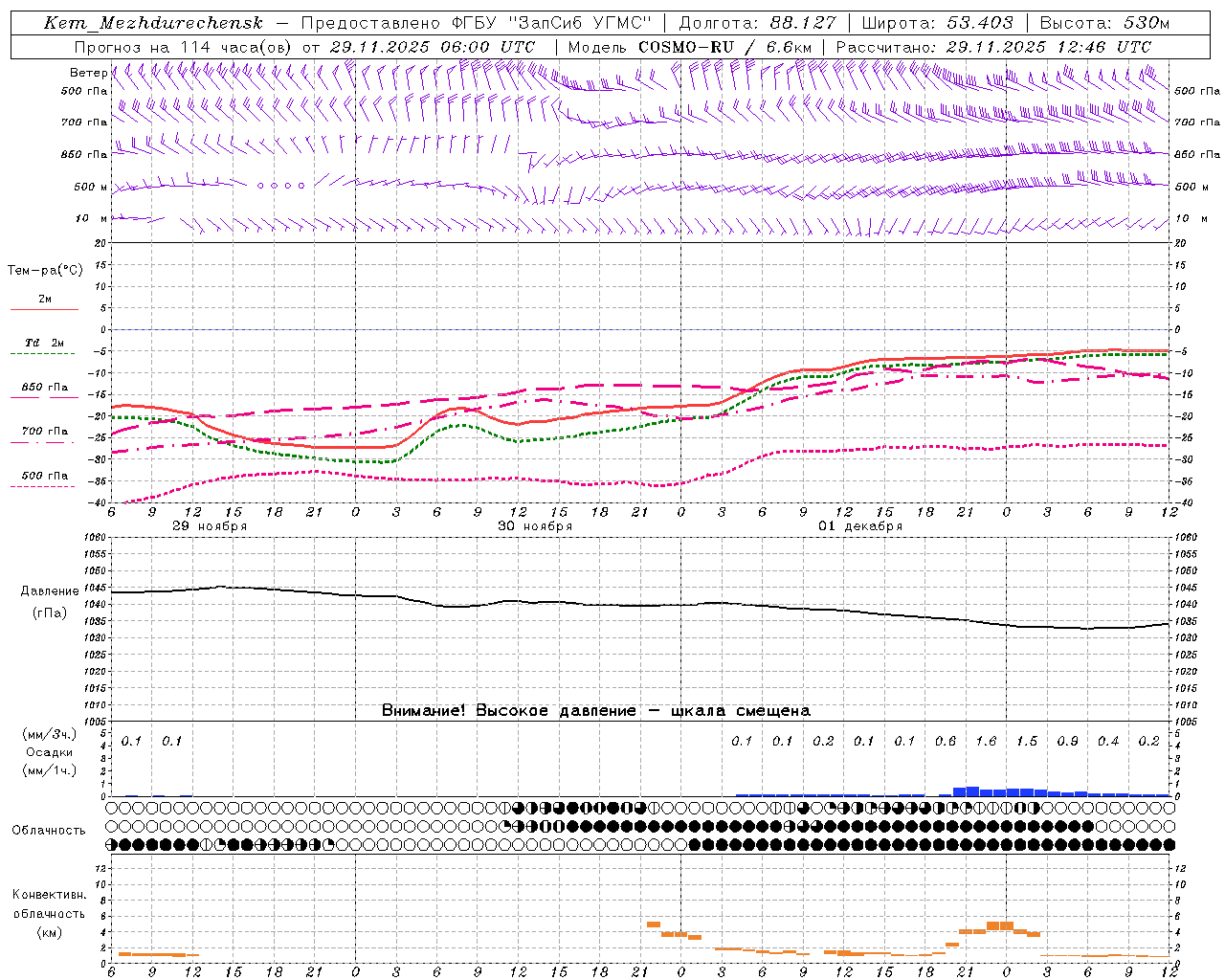
Task: Click the "Ветер" wind panel label
Action: (x=88, y=73)
